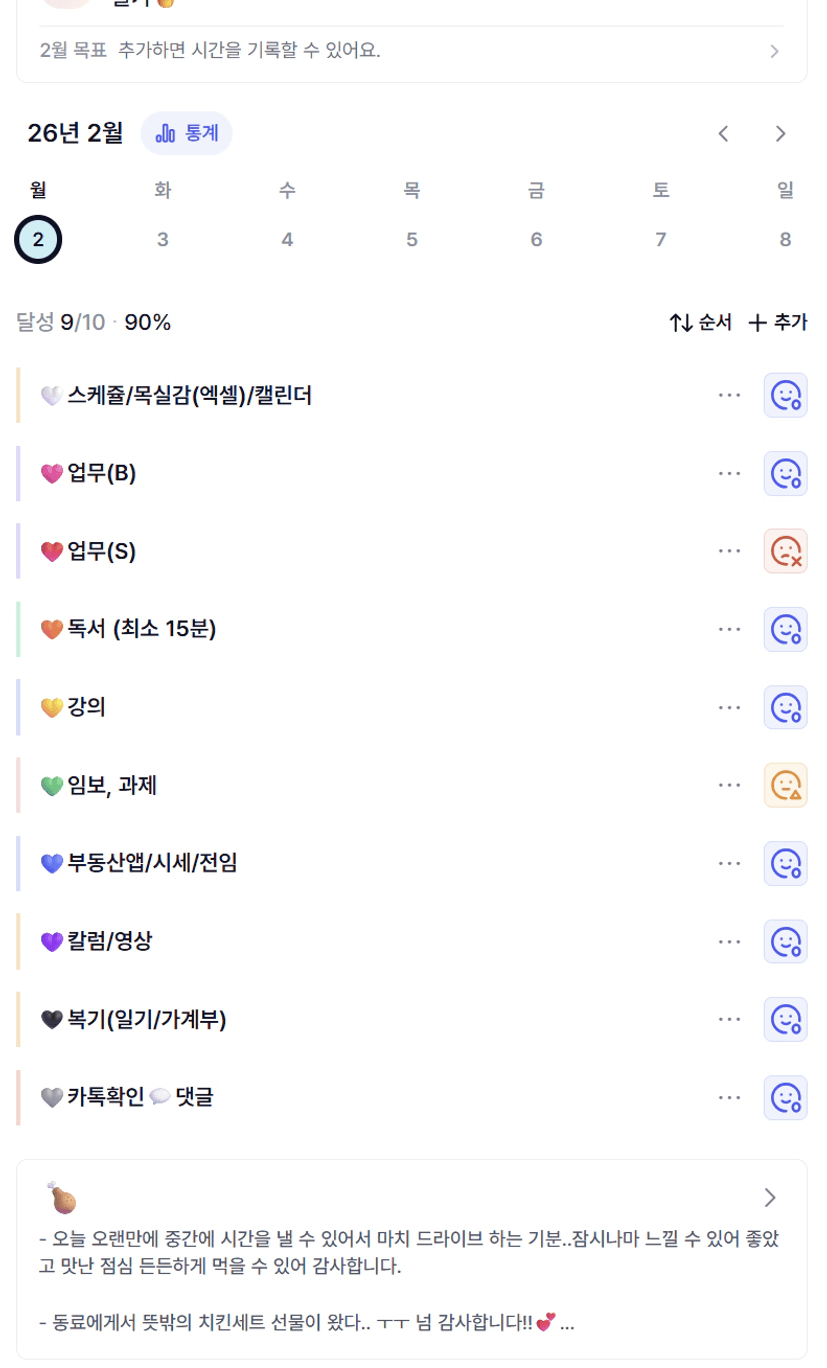The width and height of the screenshot is (827, 1368).
Task: Click status face icon for 칼럼/영상
Action: pyautogui.click(x=785, y=942)
